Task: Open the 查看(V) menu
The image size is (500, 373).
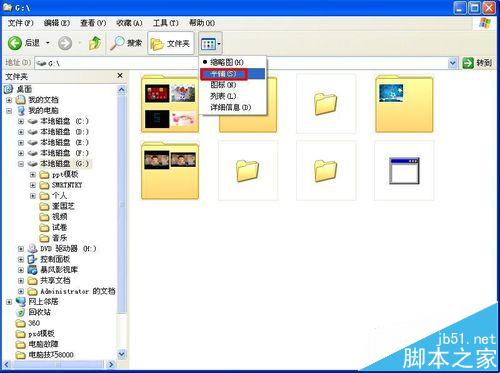Action: point(93,23)
